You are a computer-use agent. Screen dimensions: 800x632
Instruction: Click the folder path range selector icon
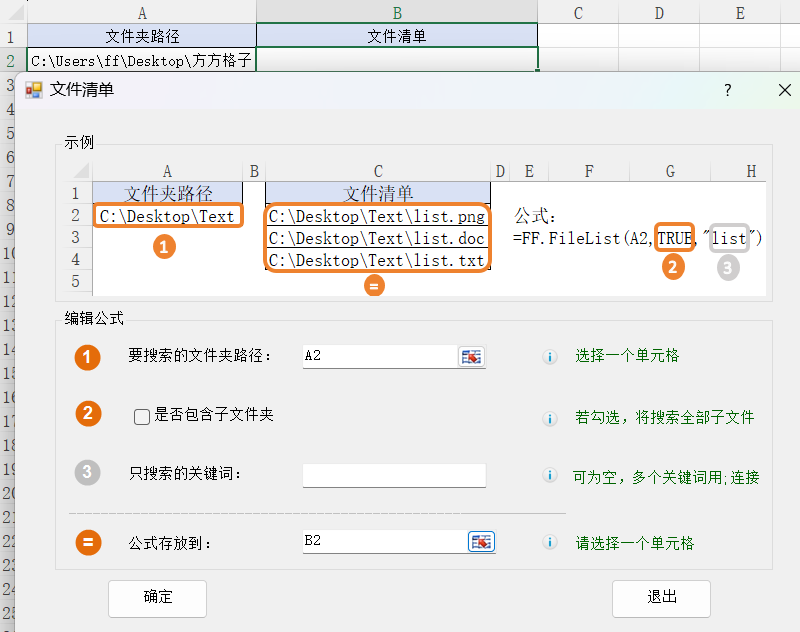(470, 357)
